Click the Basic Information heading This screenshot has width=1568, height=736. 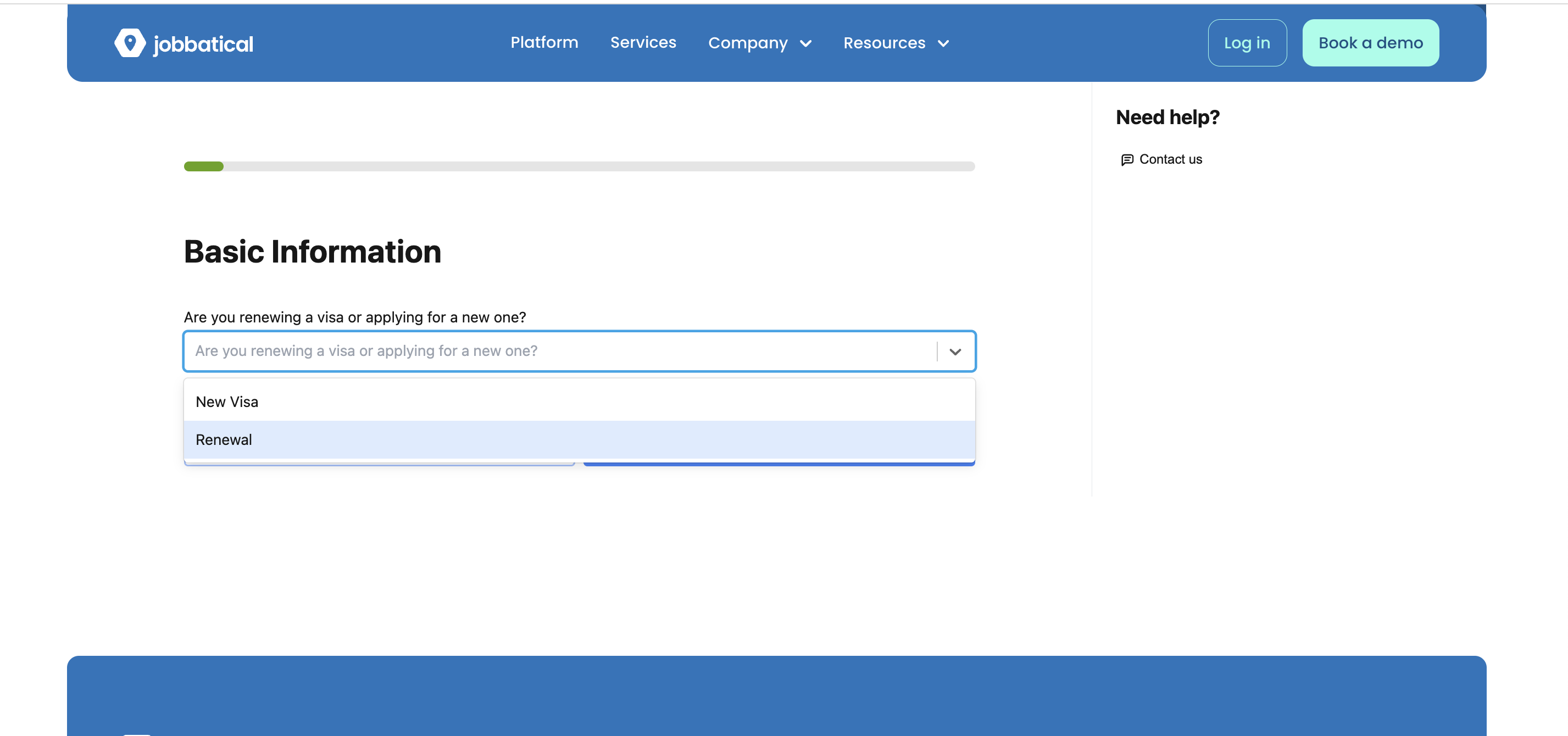[312, 252]
